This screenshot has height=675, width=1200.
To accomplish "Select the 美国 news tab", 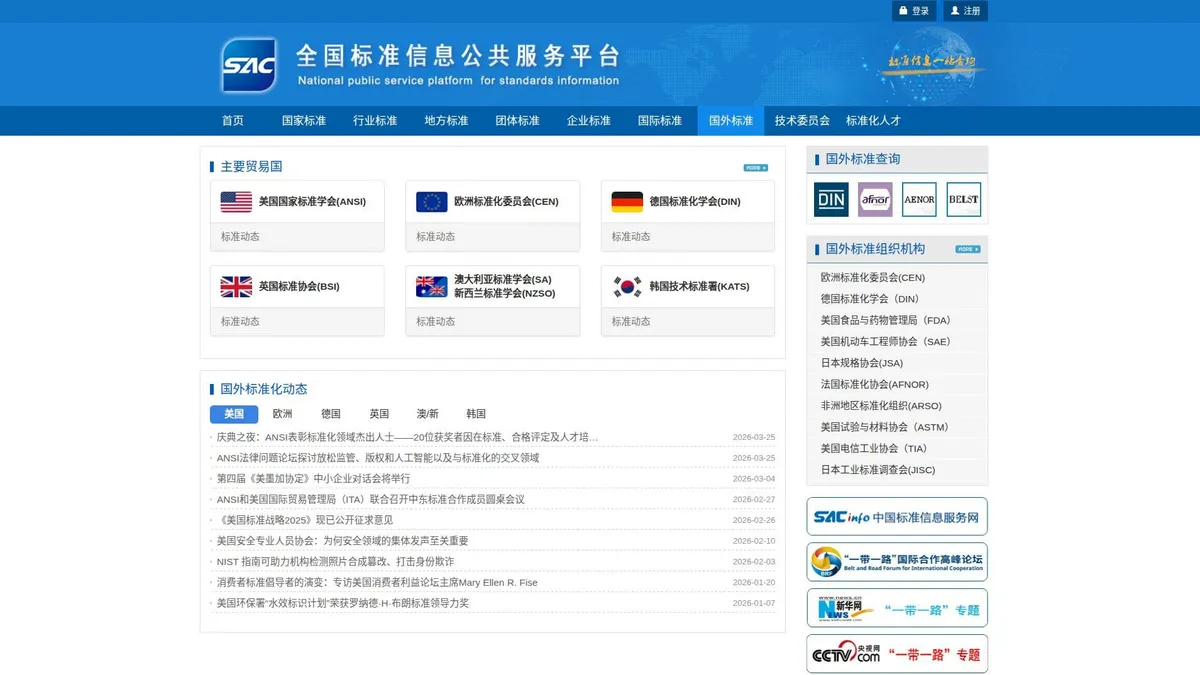I will (234, 414).
